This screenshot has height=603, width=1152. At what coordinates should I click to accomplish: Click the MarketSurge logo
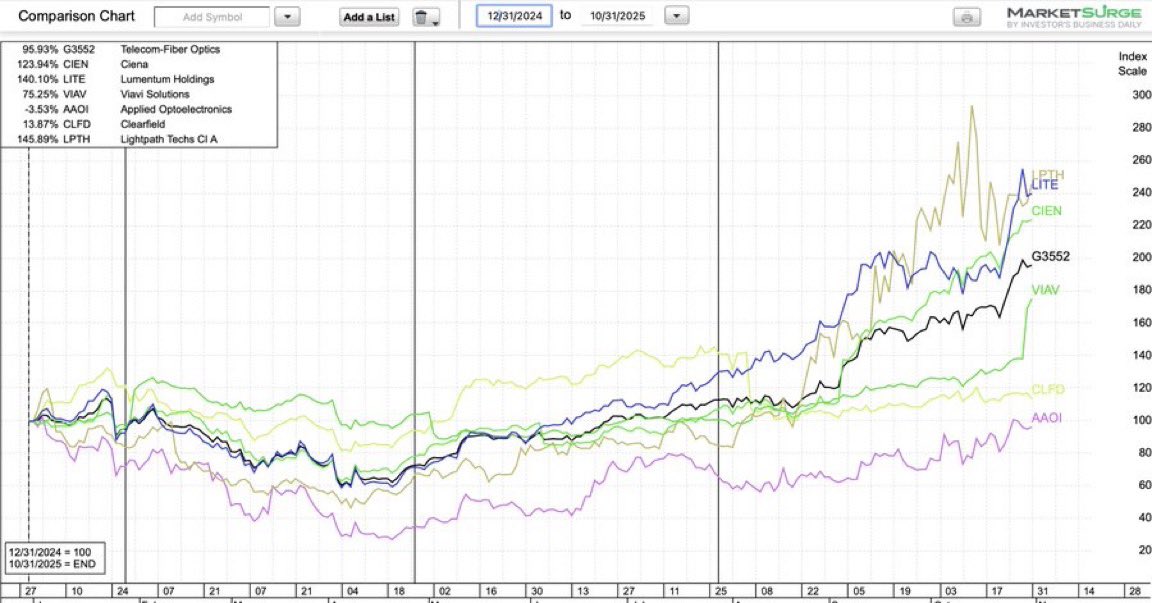pyautogui.click(x=1074, y=17)
